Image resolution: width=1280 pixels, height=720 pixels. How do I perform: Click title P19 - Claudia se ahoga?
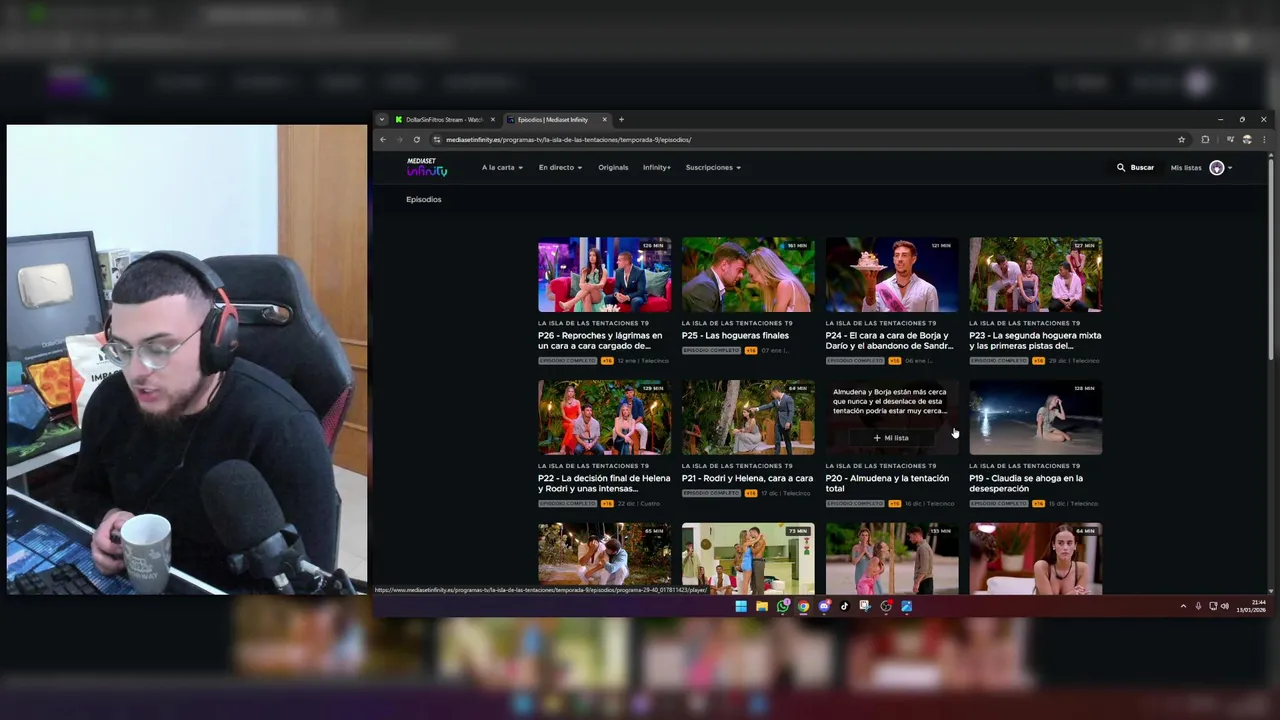point(1026,484)
